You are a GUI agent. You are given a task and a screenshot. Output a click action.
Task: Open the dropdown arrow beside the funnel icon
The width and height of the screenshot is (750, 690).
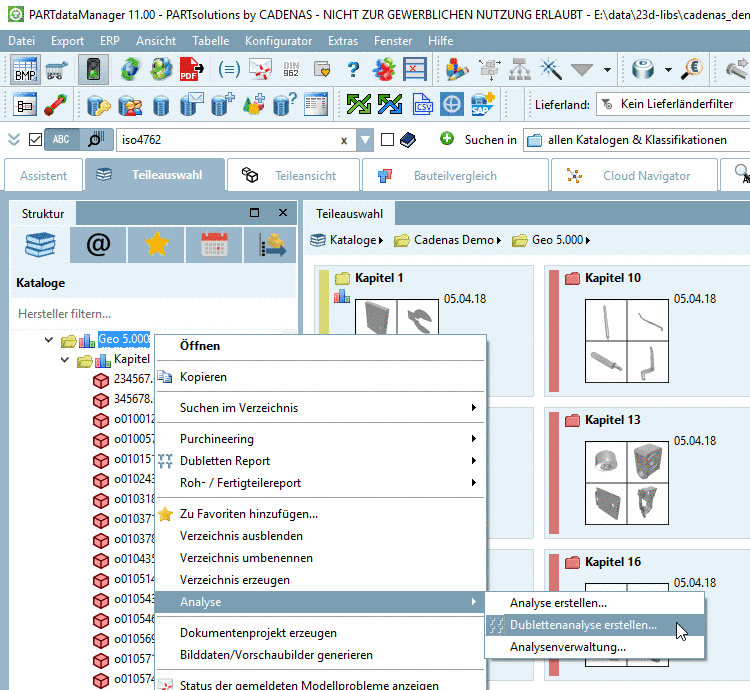(607, 70)
